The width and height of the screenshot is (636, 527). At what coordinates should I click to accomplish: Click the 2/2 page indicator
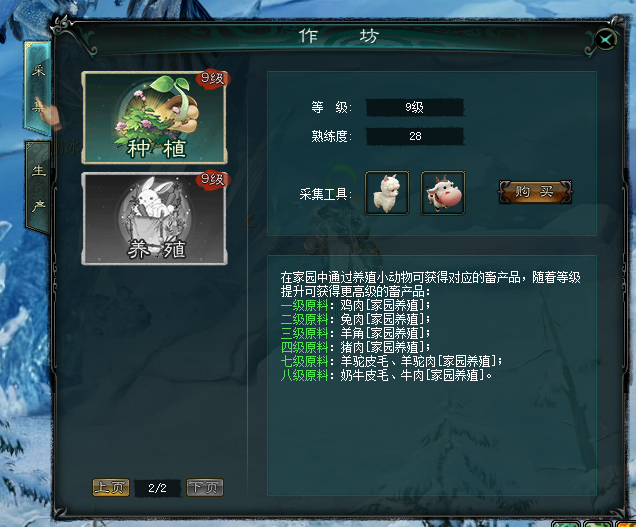pos(157,488)
